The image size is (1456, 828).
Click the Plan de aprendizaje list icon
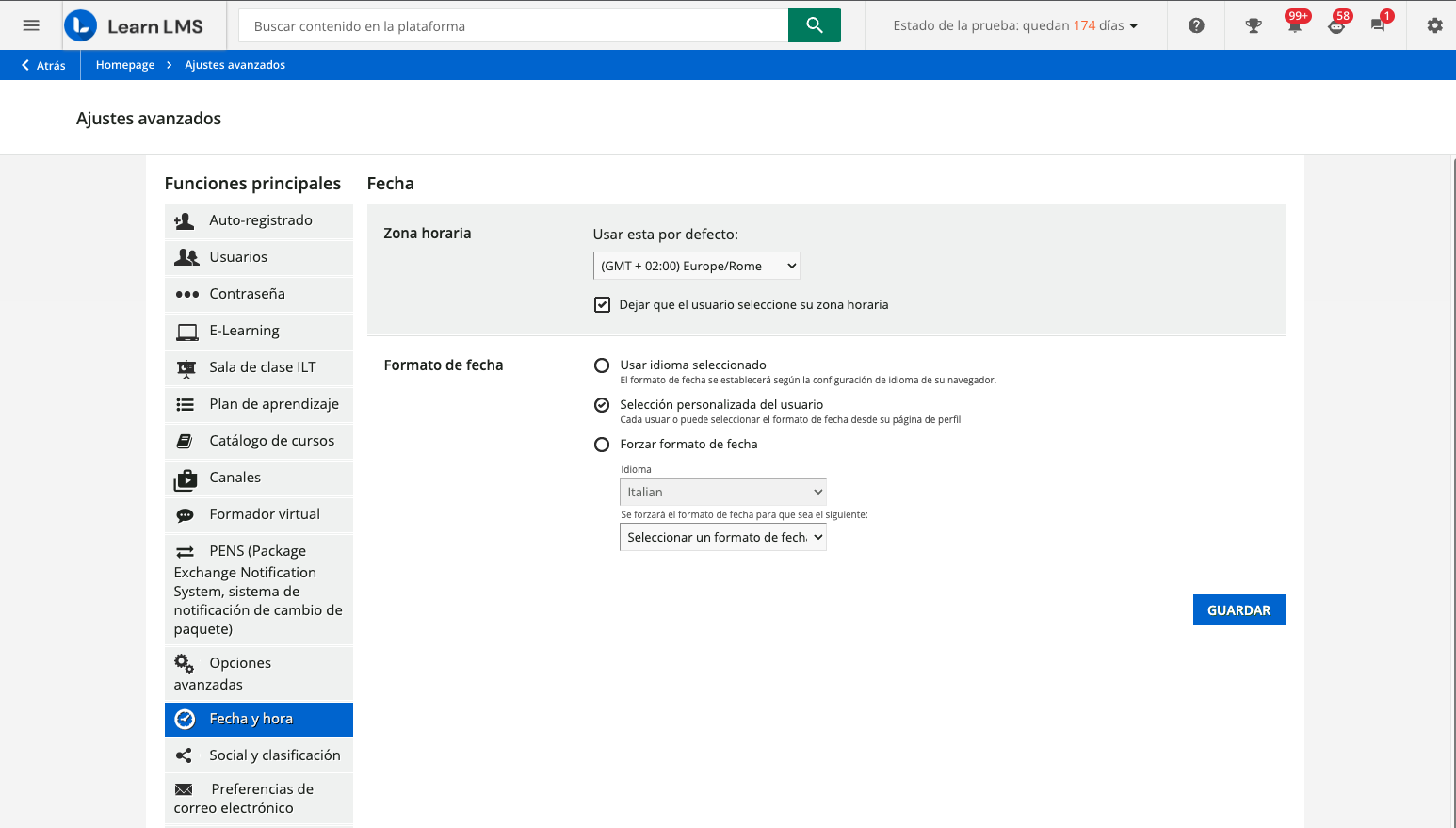[x=186, y=404]
